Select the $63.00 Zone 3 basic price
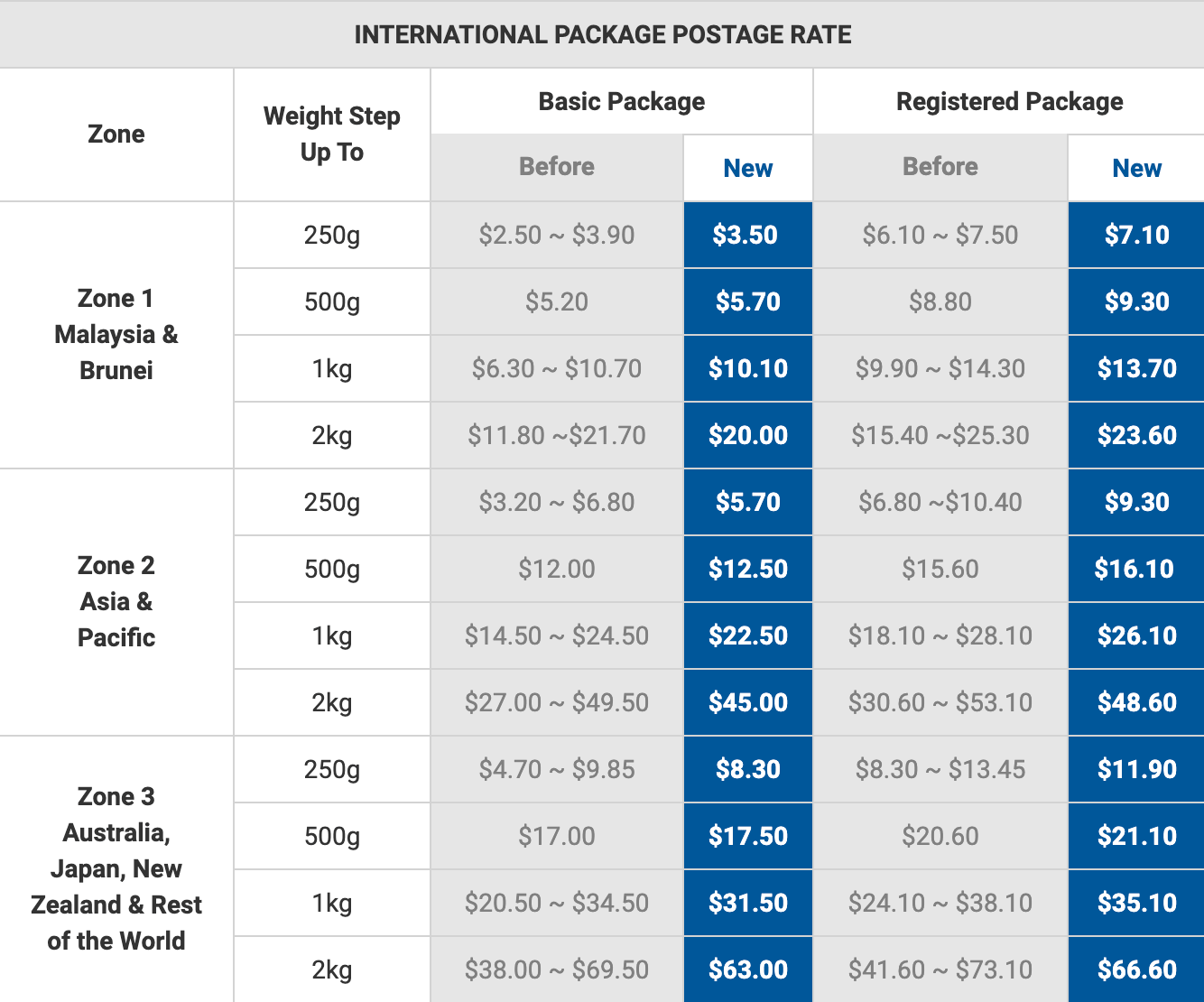 click(748, 970)
